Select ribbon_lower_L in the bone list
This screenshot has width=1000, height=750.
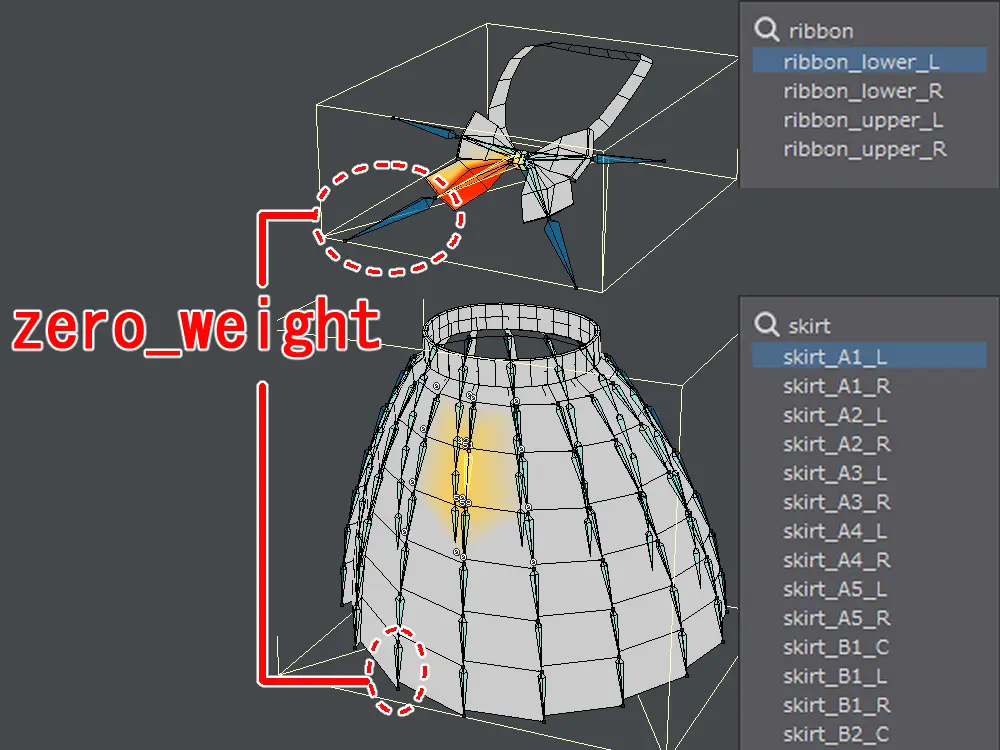click(861, 62)
